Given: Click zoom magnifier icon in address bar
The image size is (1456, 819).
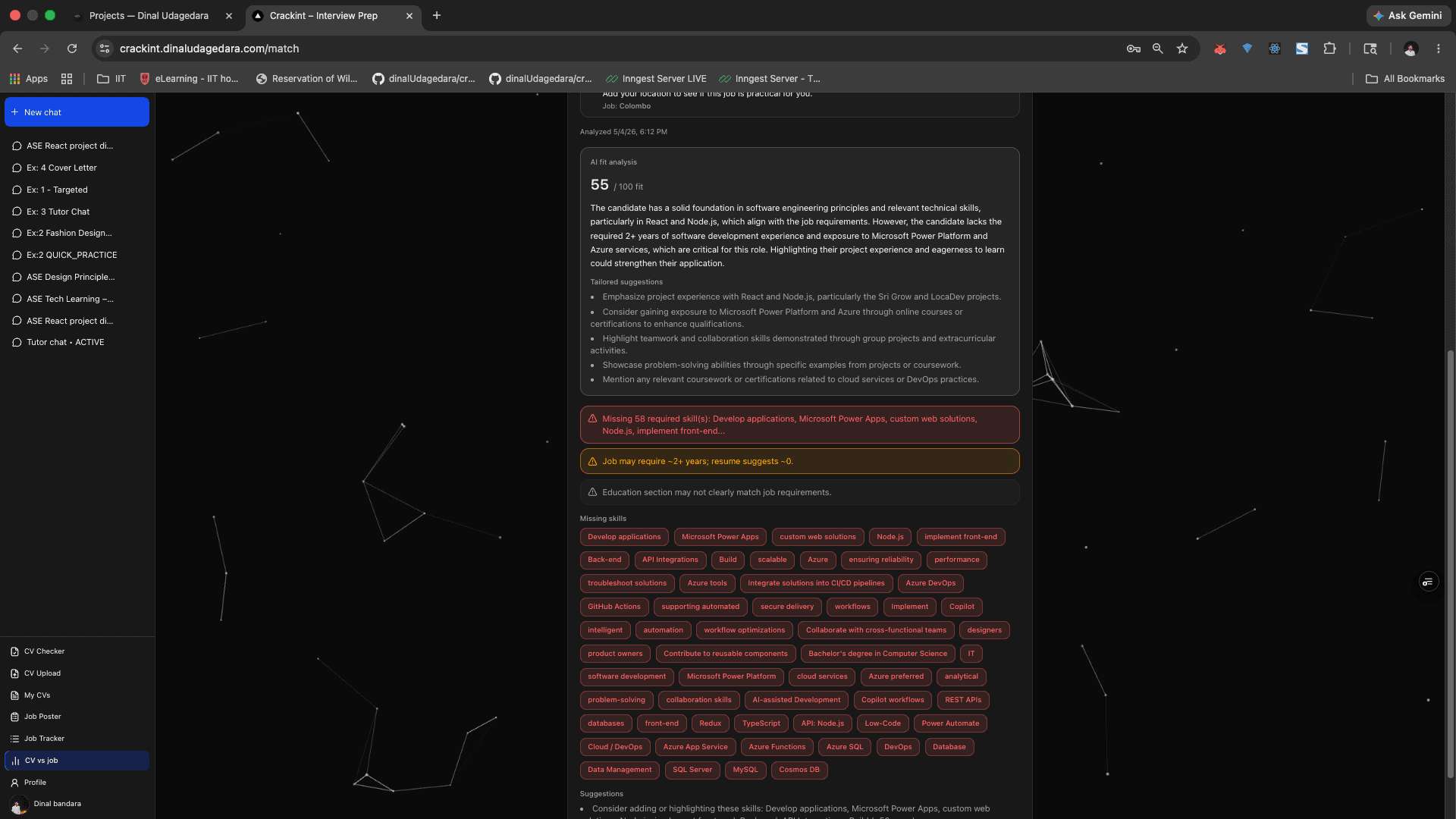Looking at the screenshot, I should [x=1158, y=49].
